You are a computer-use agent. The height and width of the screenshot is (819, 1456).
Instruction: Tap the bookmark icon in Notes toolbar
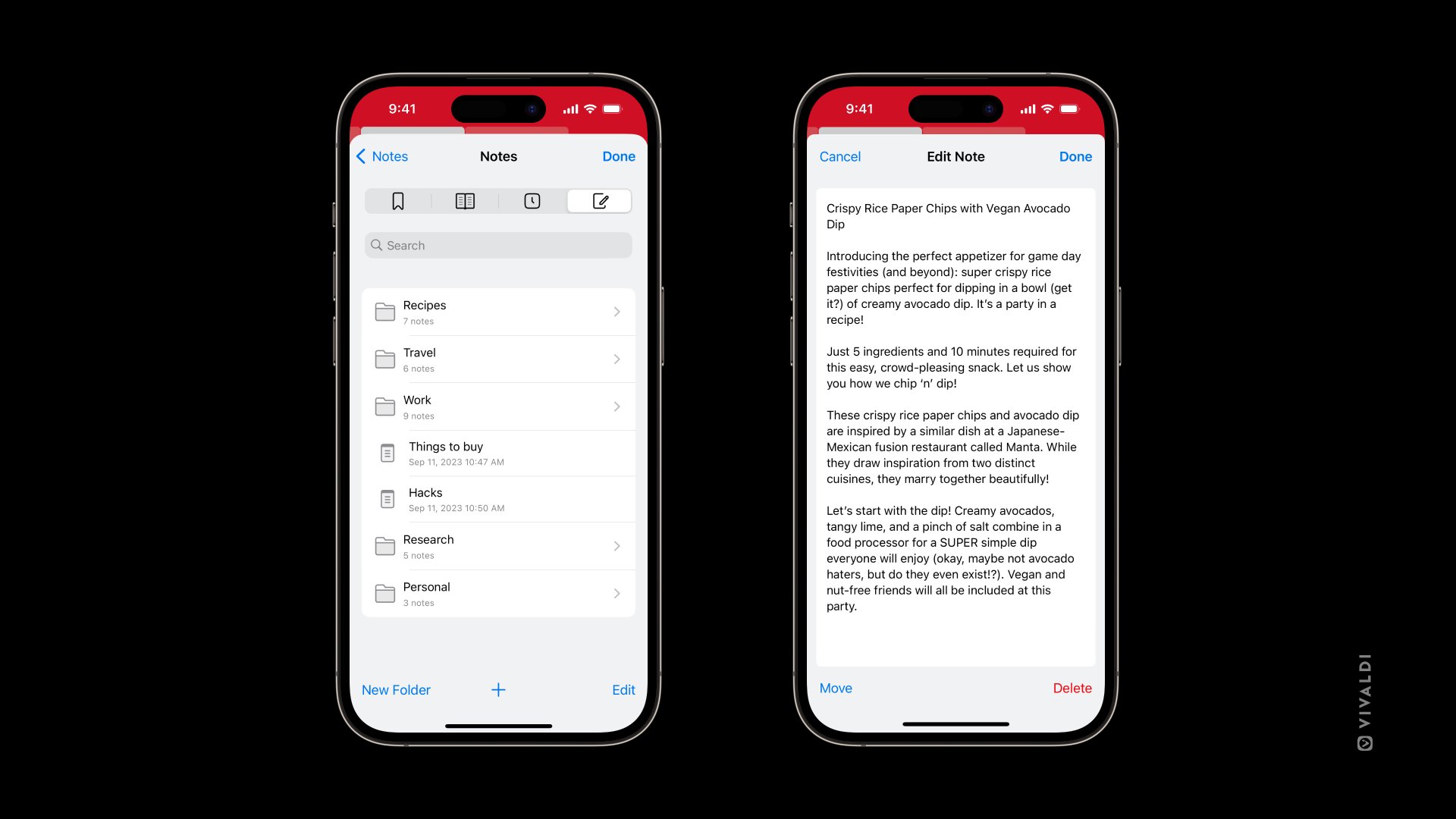tap(397, 201)
